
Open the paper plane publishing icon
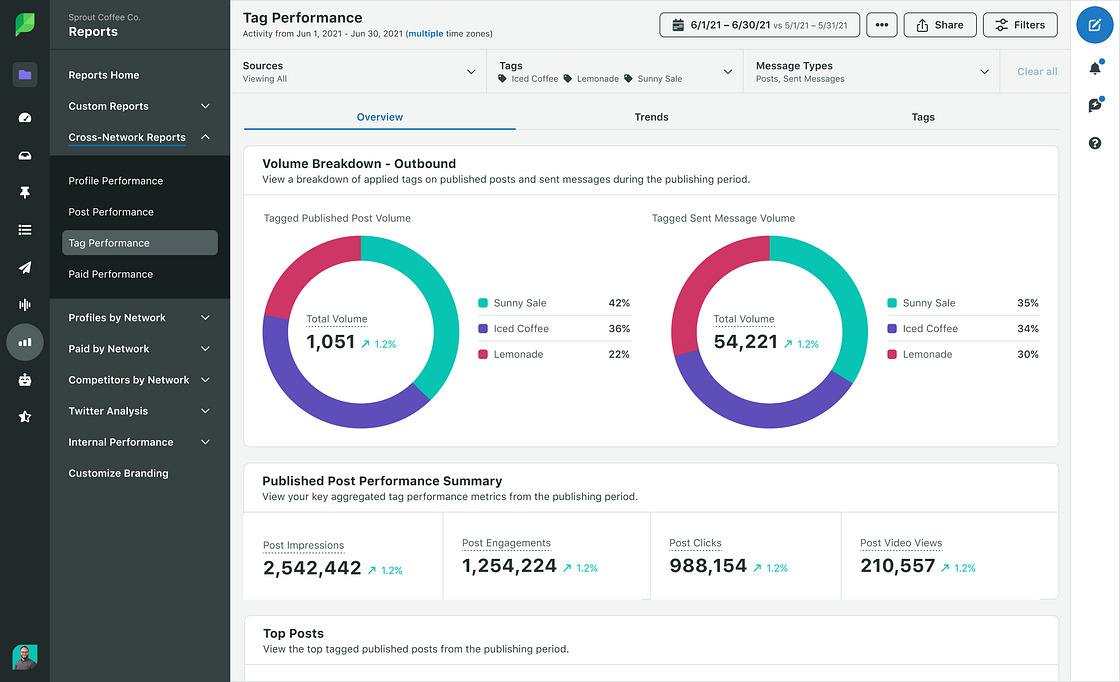tap(25, 267)
